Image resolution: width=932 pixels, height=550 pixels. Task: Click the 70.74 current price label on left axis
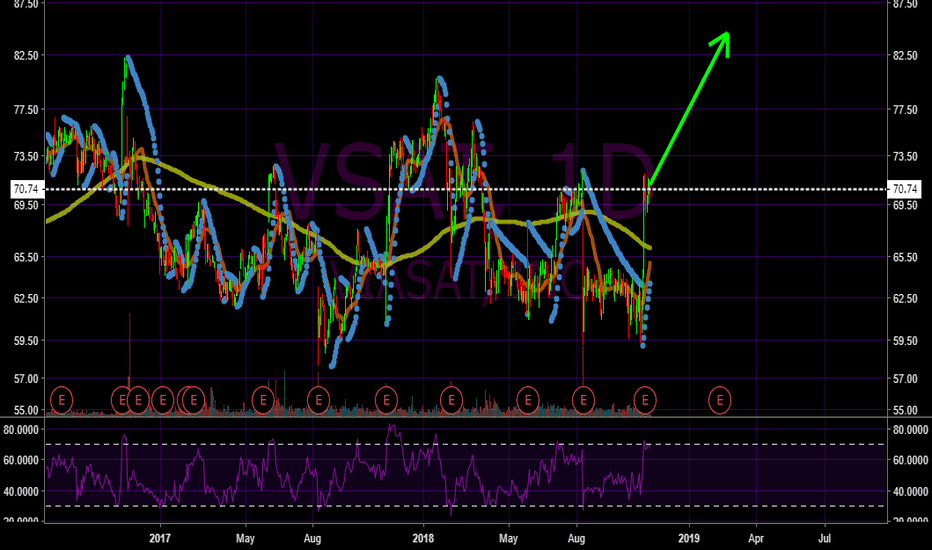coord(26,189)
